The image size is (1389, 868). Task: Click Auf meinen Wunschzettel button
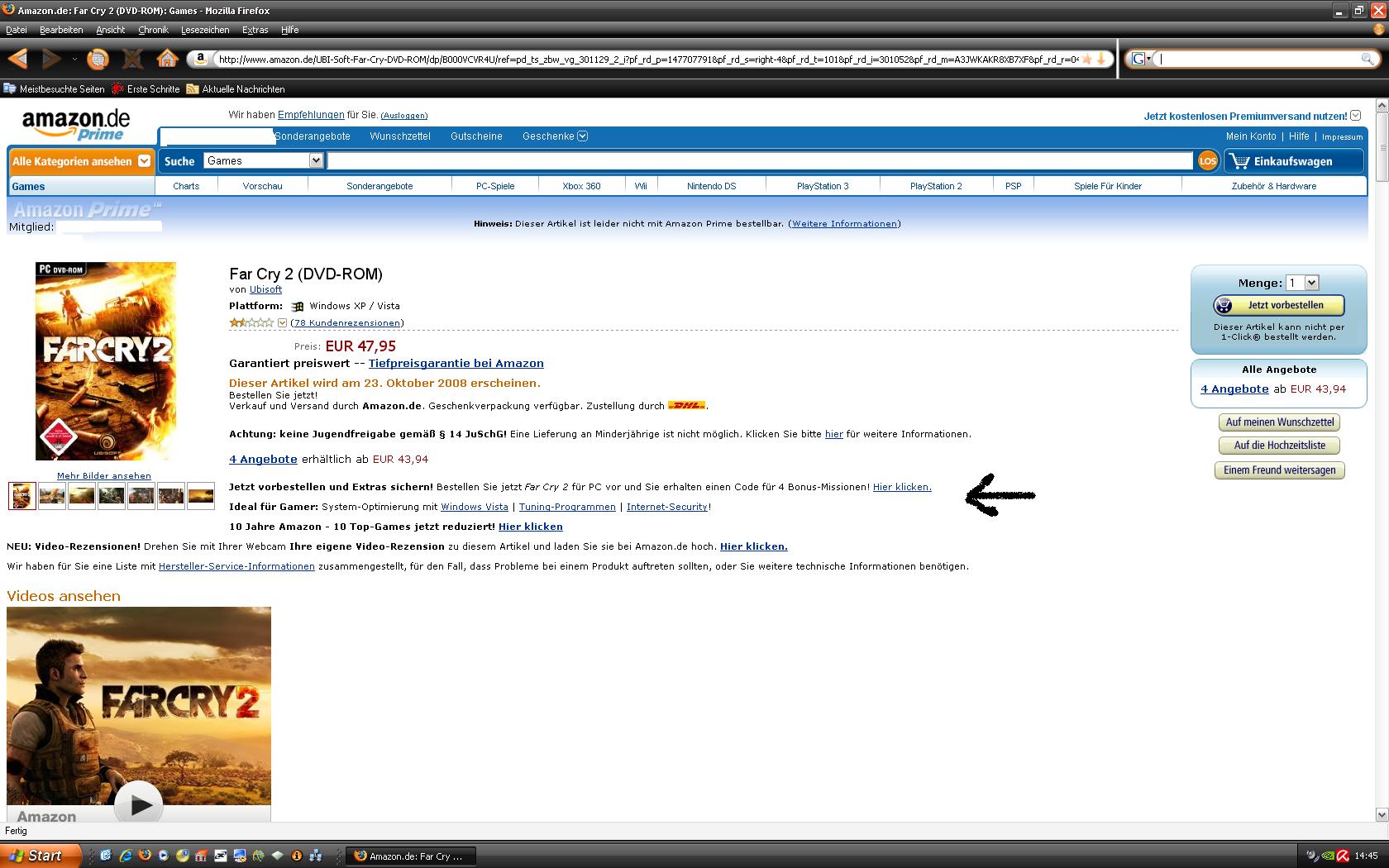click(1280, 422)
